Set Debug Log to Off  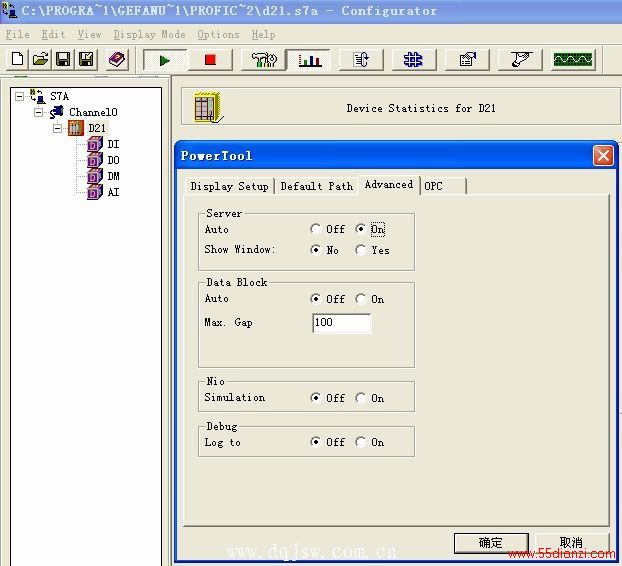[315, 441]
